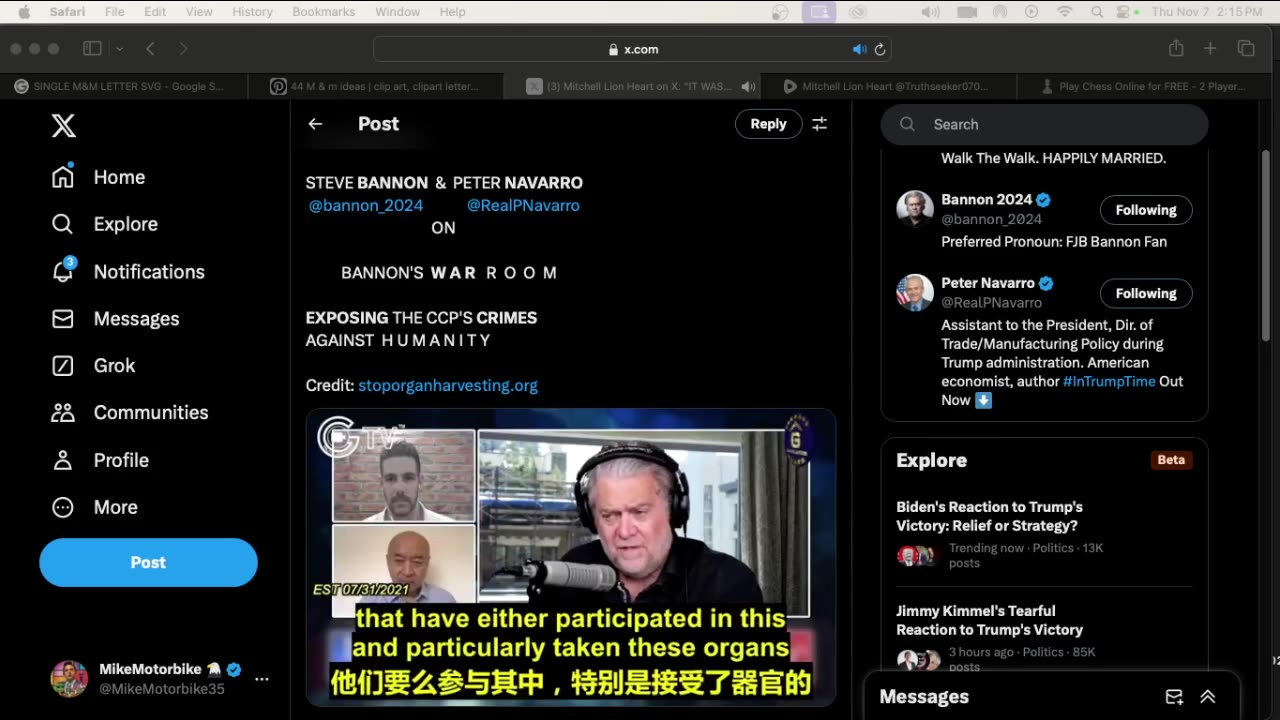
Task: Open Communities in the sidebar
Action: [x=130, y=413]
